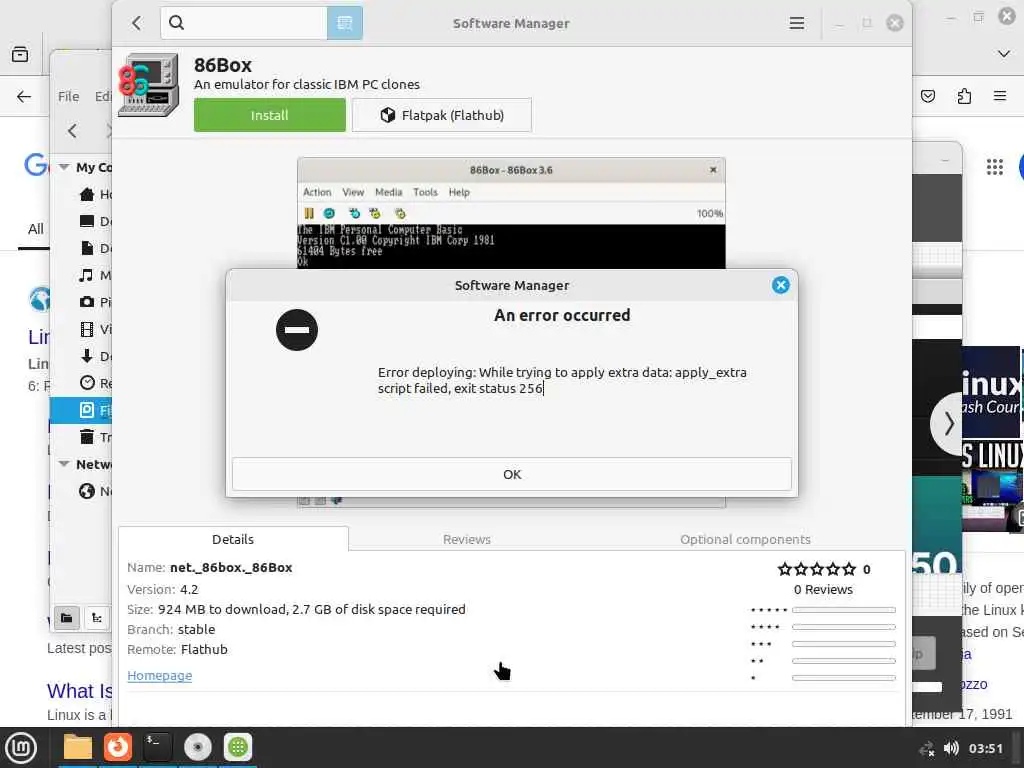
Task: Show tree view in file manager bottom bar
Action: tap(97, 618)
